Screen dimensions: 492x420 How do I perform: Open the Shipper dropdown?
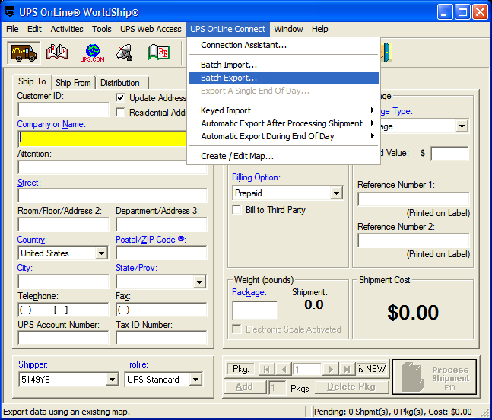(x=112, y=379)
